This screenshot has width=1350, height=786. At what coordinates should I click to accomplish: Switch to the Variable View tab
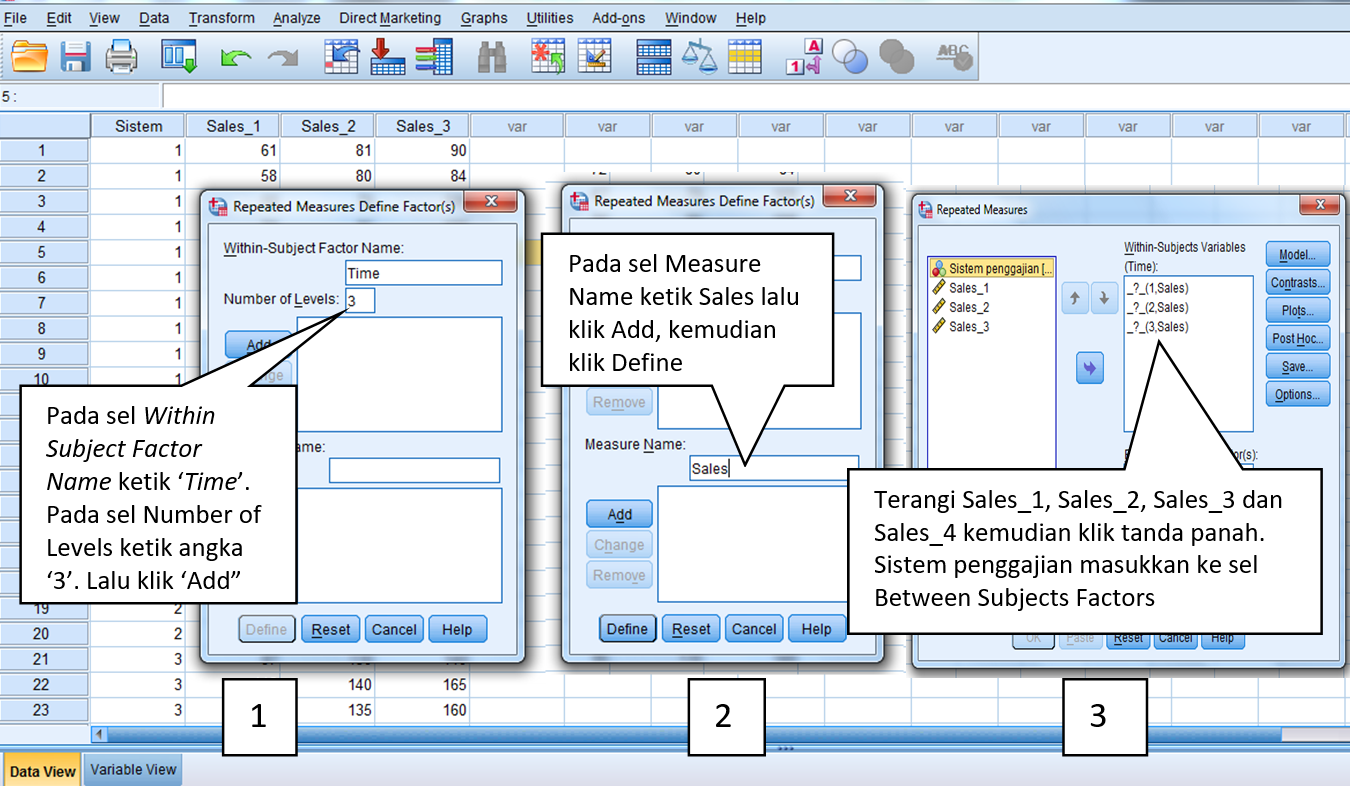point(133,769)
